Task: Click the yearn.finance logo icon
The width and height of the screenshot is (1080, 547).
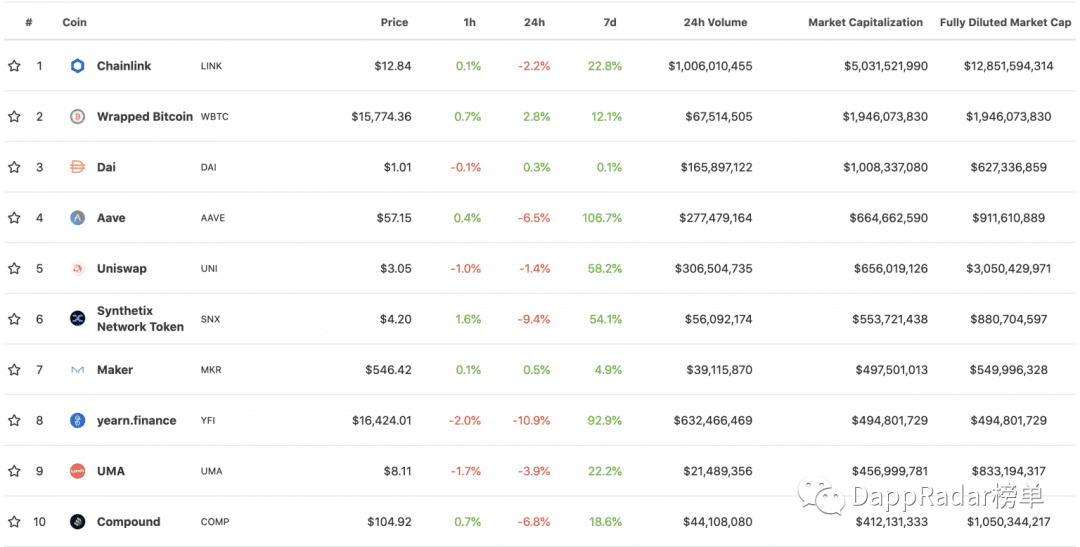Action: [x=78, y=420]
